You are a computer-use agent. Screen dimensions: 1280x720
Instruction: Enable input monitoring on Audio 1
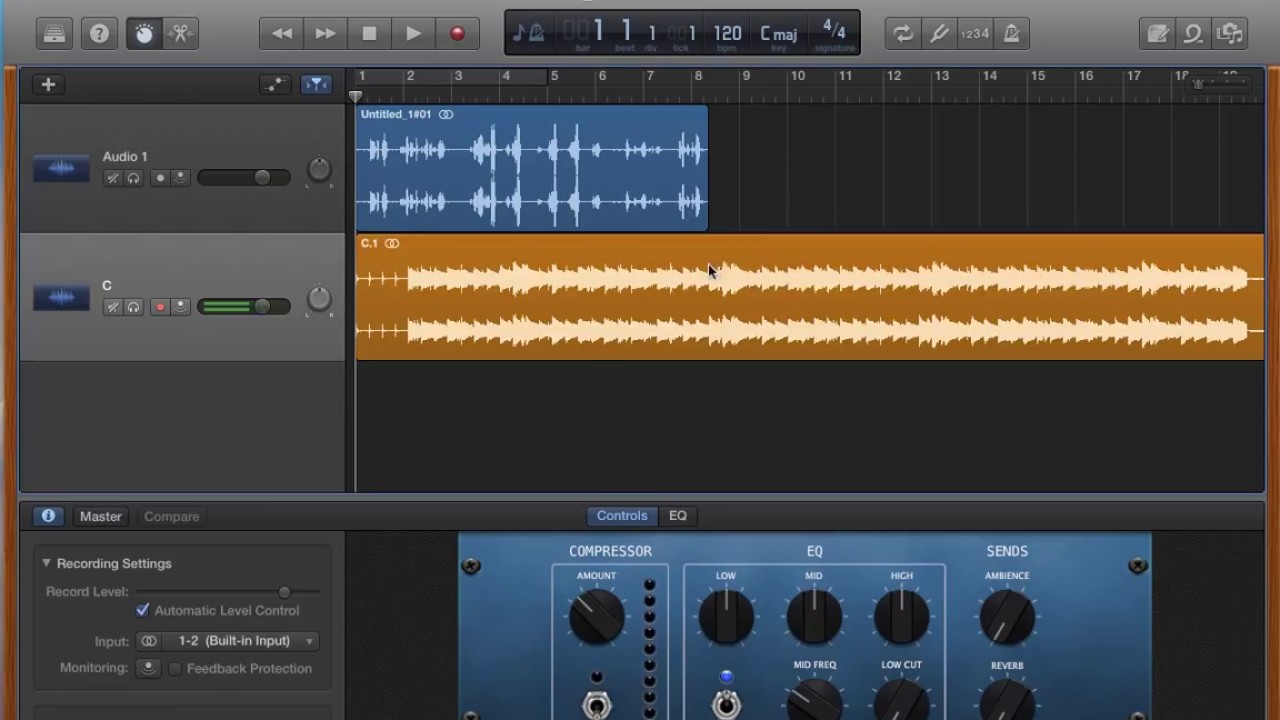click(x=180, y=178)
